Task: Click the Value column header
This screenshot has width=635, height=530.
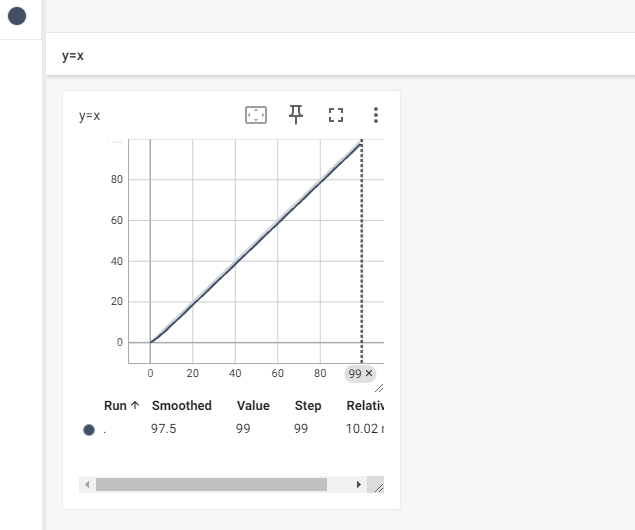Action: (253, 405)
